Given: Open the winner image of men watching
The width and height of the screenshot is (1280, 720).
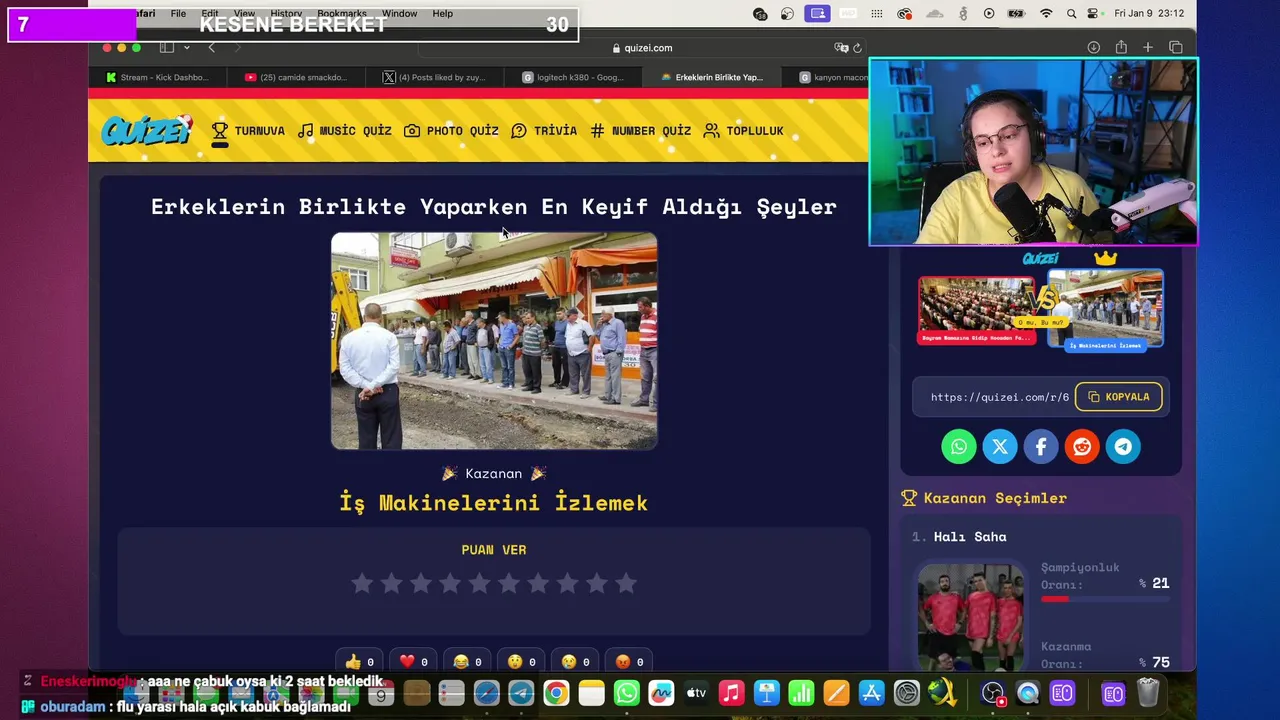Looking at the screenshot, I should pyautogui.click(x=494, y=341).
